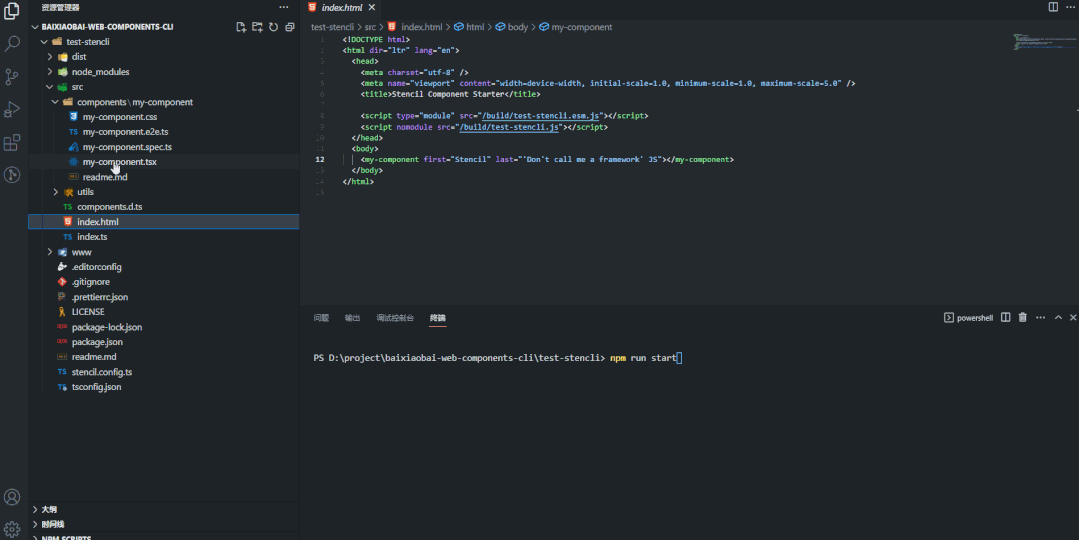1079x540 pixels.
Task: Expand the node_modules folder
Action: tap(100, 72)
